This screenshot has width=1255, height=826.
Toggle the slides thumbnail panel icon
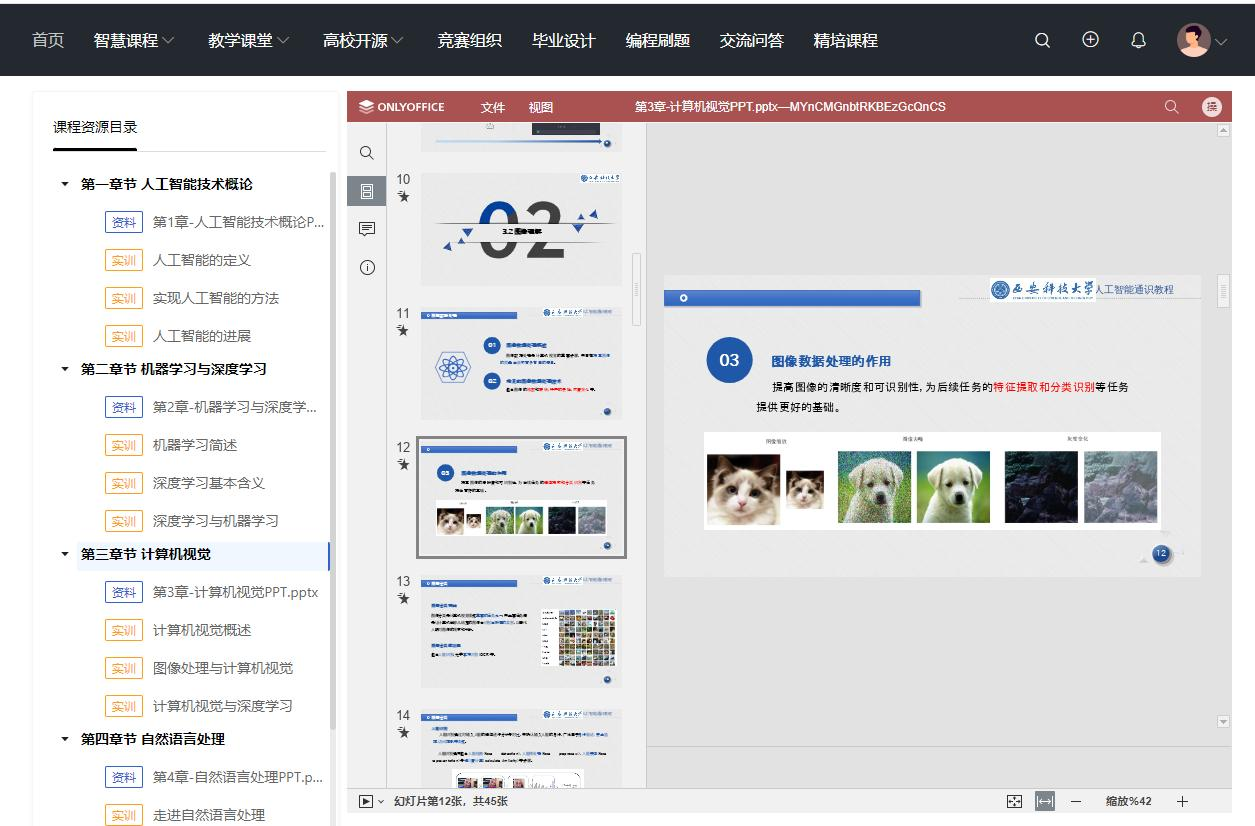[367, 191]
